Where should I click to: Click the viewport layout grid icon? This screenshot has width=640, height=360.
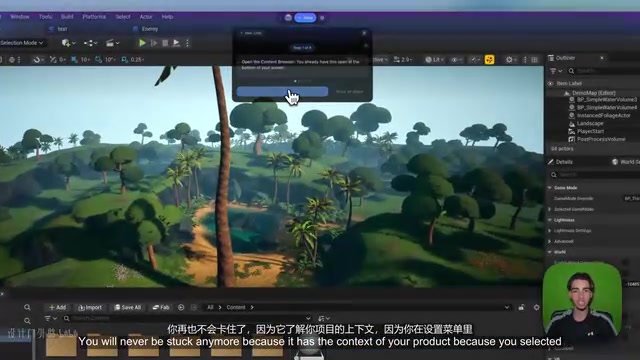pyautogui.click(x=534, y=60)
